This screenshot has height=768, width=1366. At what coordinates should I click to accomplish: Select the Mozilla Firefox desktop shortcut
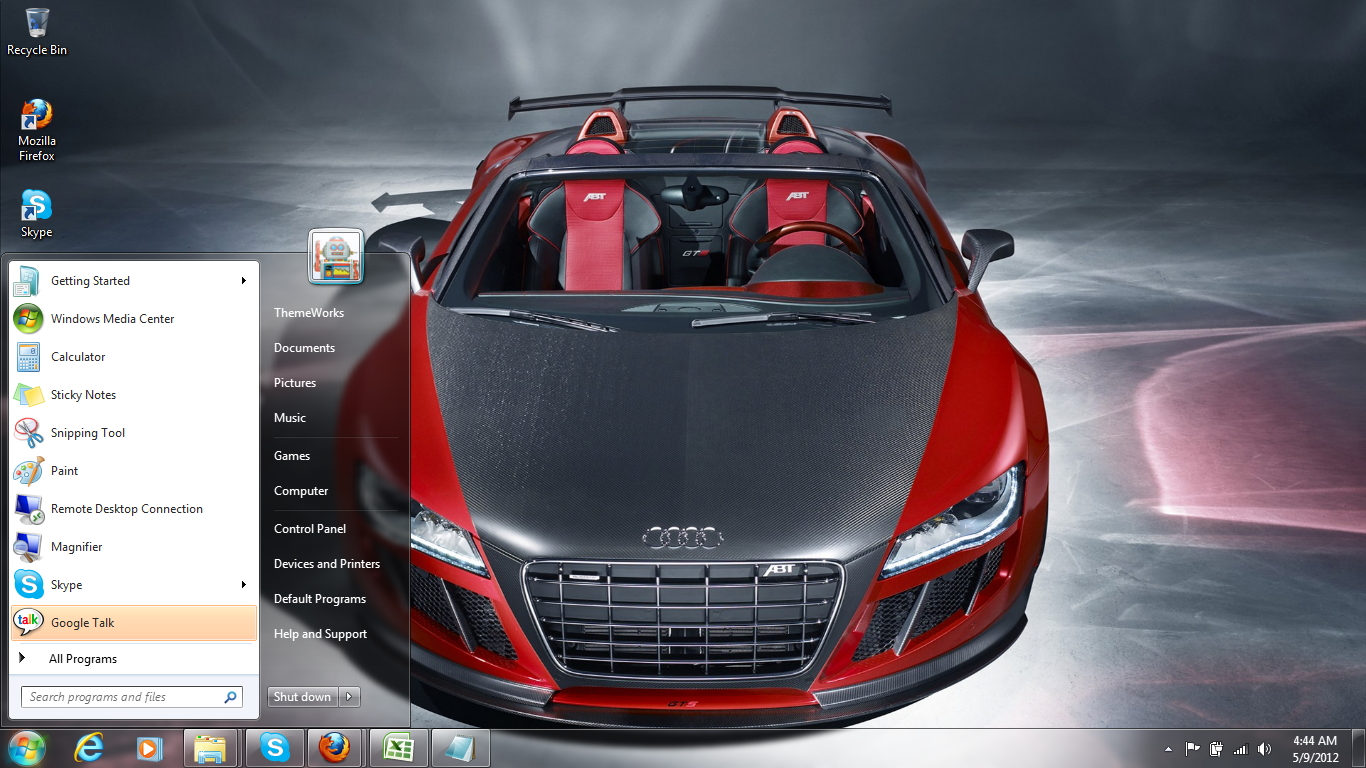[x=37, y=129]
